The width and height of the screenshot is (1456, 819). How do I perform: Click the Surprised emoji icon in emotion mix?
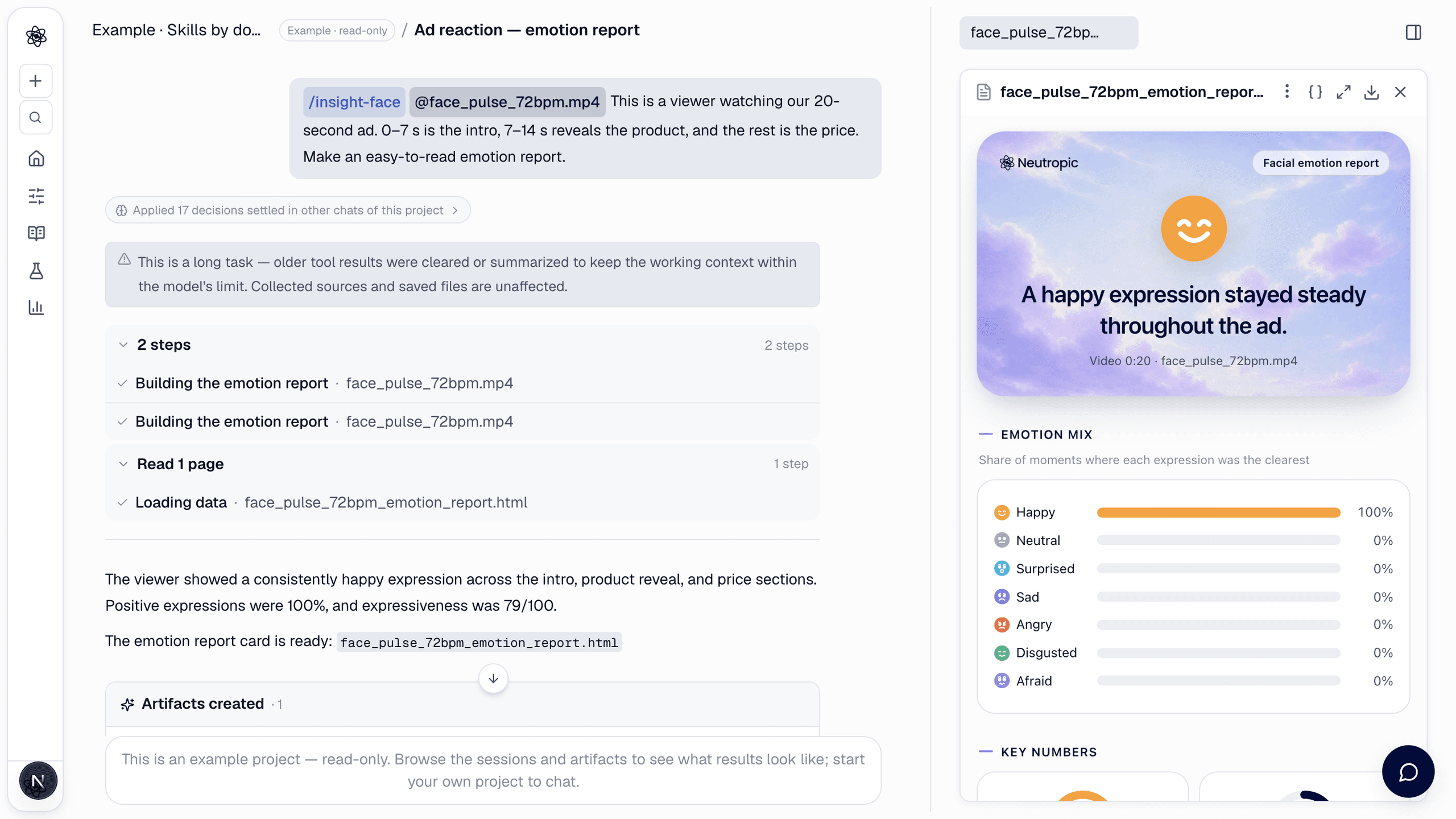click(1002, 569)
